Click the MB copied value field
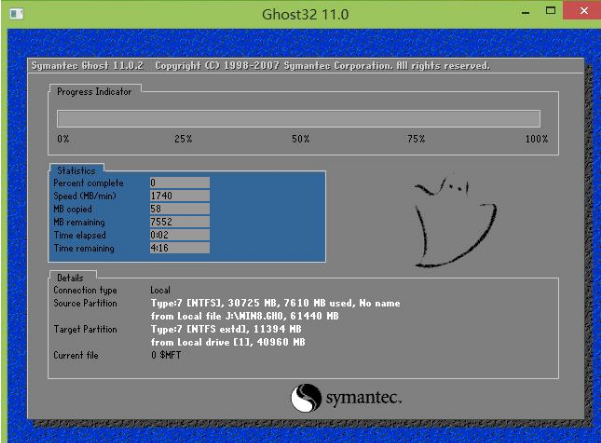The height and width of the screenshot is (443, 601). point(178,209)
